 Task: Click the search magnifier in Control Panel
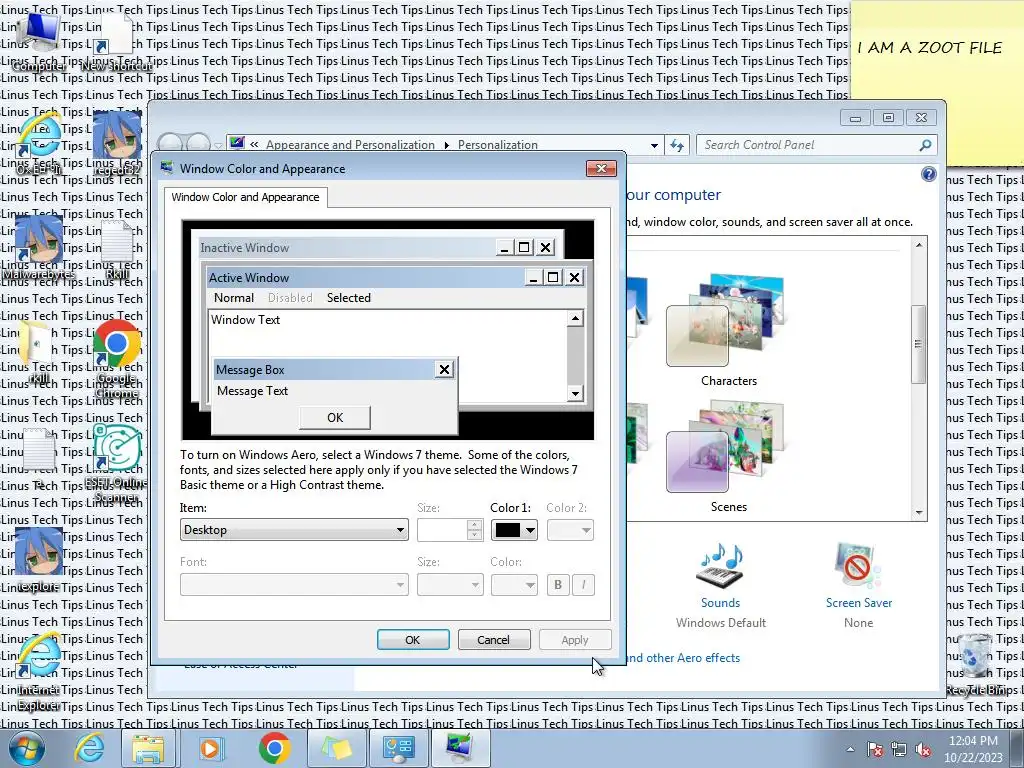click(x=925, y=145)
